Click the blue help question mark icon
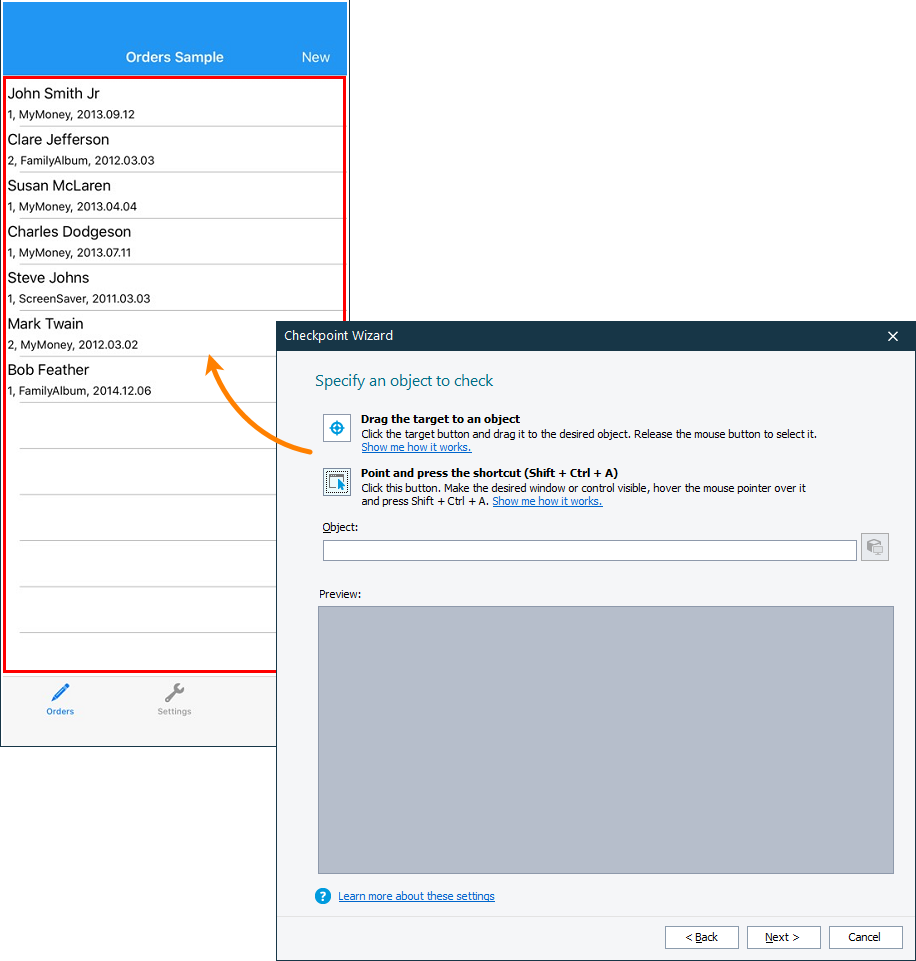Screen dimensions: 916x961 pyautogui.click(x=322, y=896)
